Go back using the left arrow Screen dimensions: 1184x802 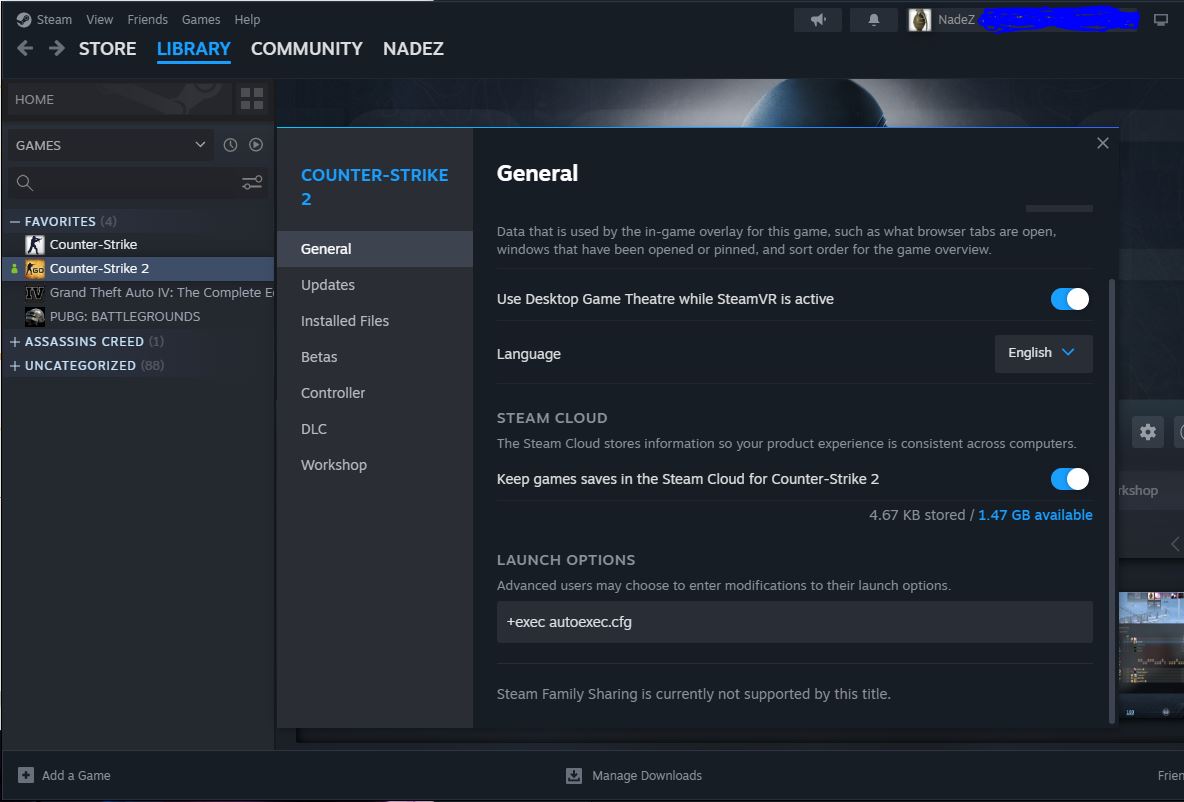click(x=25, y=48)
